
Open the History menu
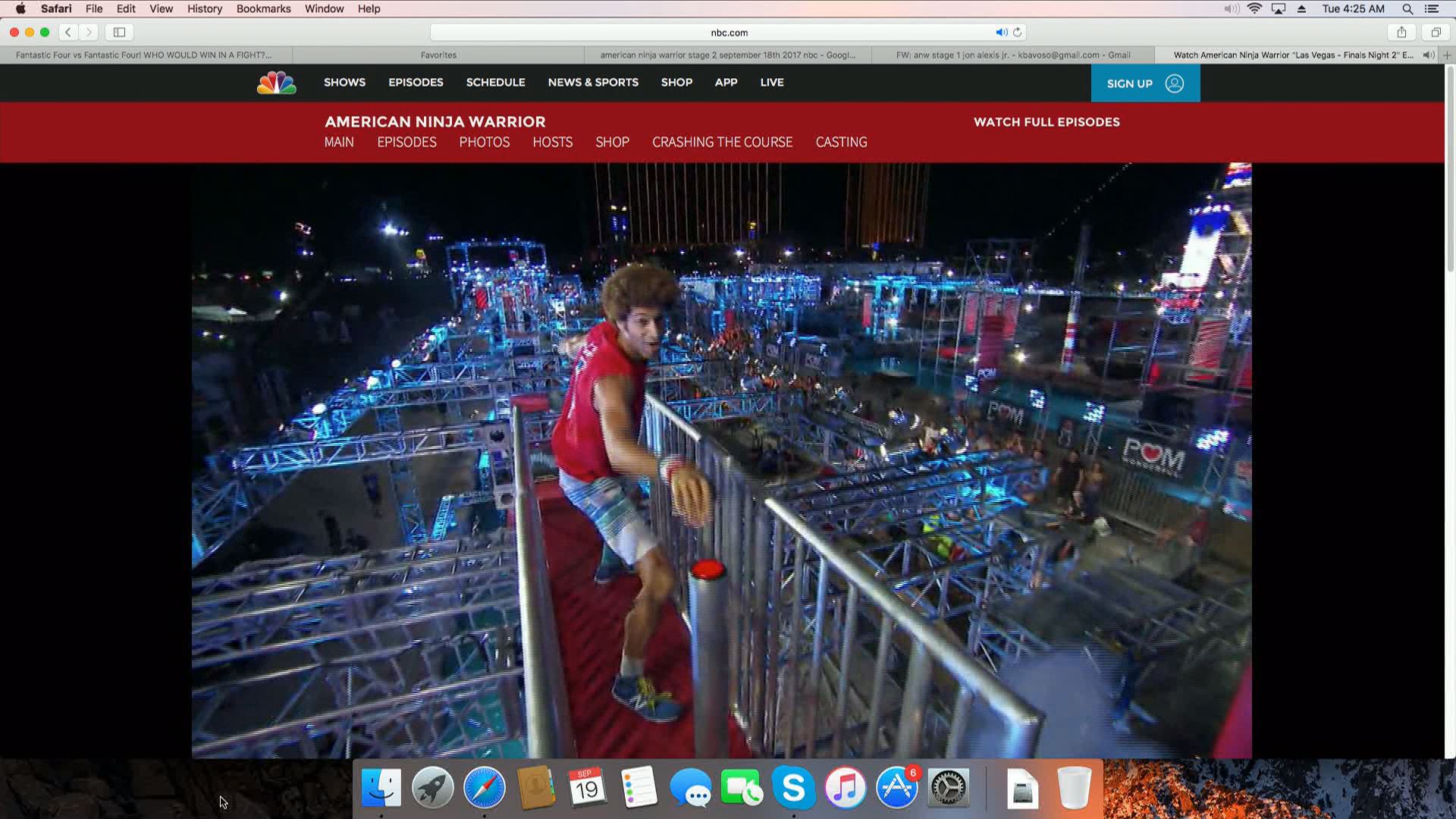click(x=204, y=9)
